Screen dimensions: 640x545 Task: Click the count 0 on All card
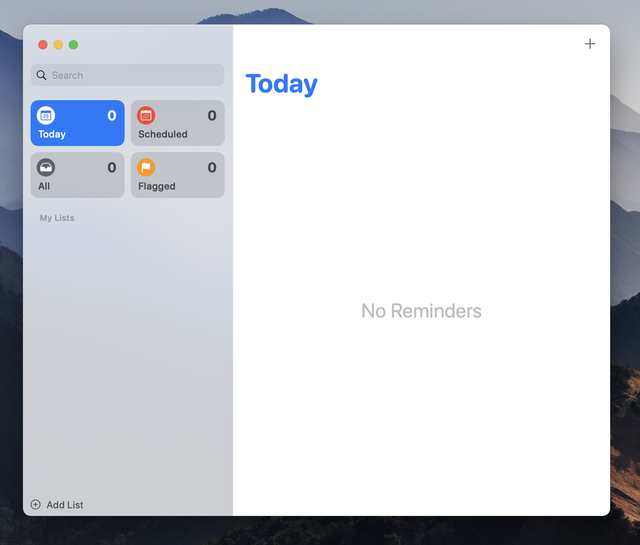click(112, 167)
